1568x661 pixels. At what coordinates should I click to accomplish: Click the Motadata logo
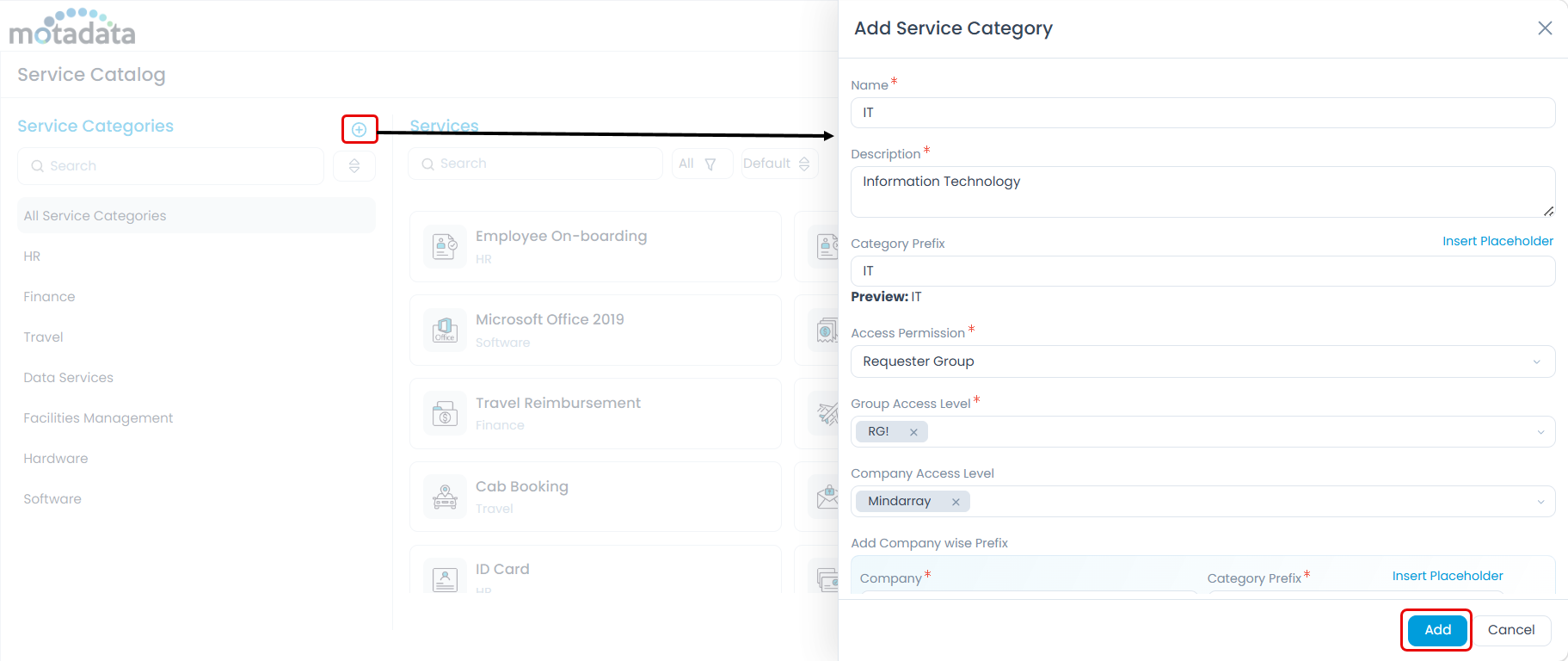(x=72, y=27)
